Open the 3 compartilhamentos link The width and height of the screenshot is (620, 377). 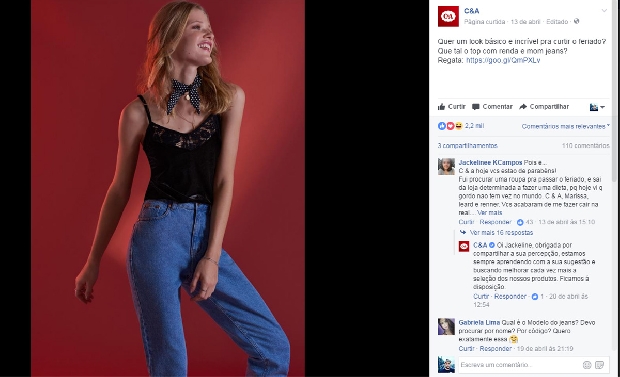pyautogui.click(x=467, y=146)
